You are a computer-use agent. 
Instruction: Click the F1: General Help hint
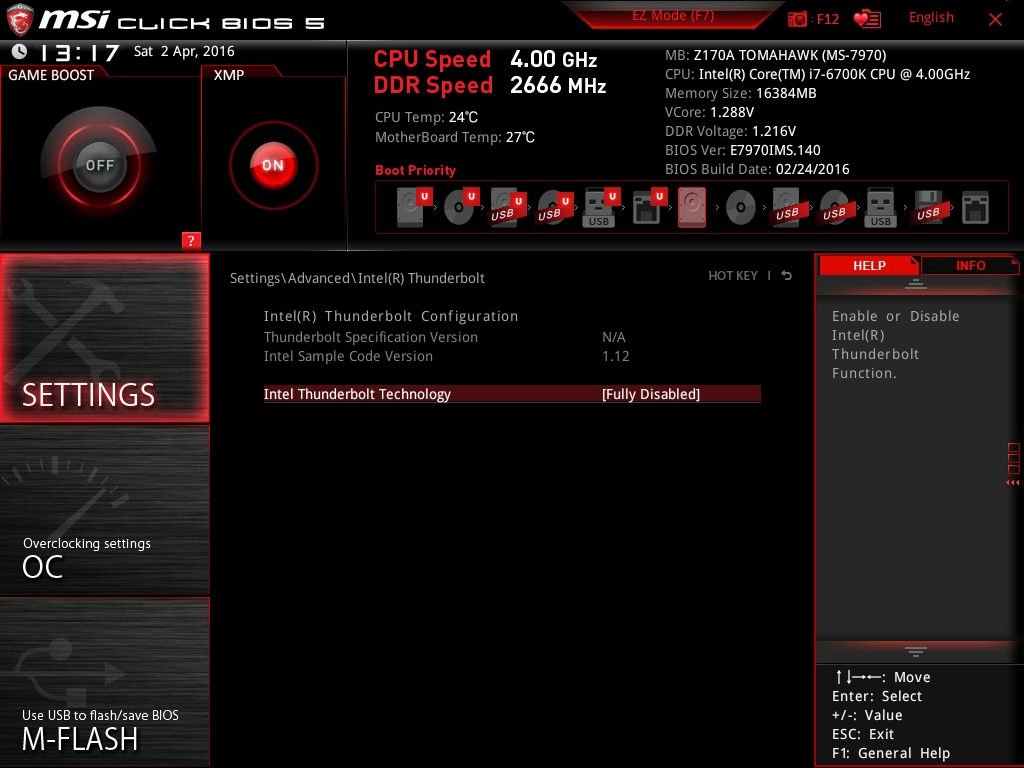click(x=891, y=753)
